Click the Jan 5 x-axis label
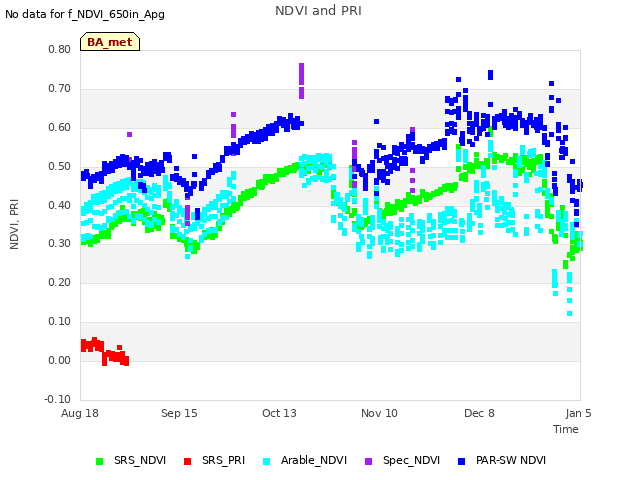Screen dimensions: 640x480 coord(578,413)
